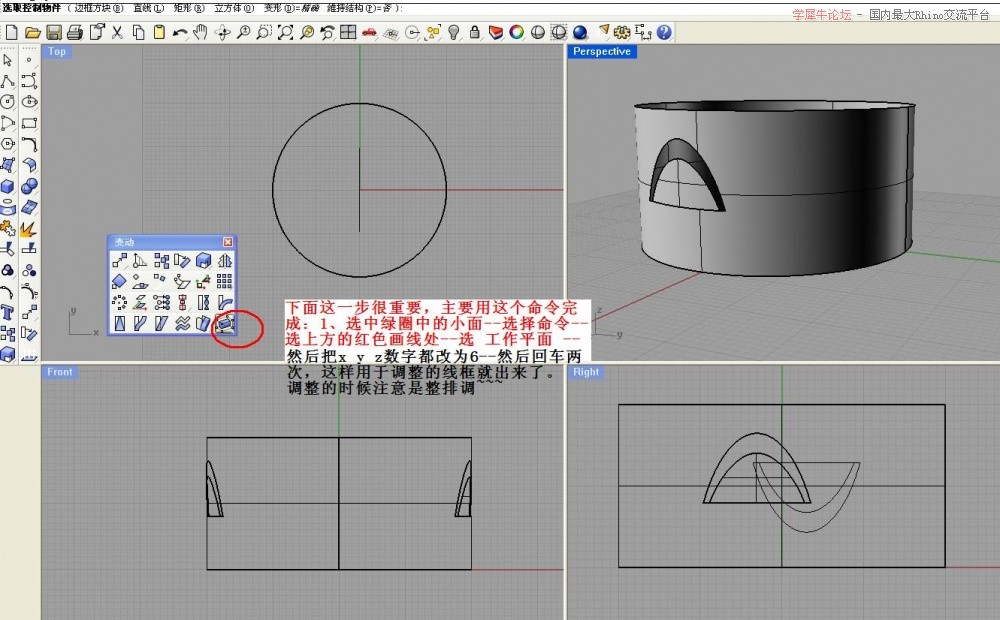Screen dimensions: 1000x620
Task: Select the Rotate view tool
Action: [x=222, y=33]
